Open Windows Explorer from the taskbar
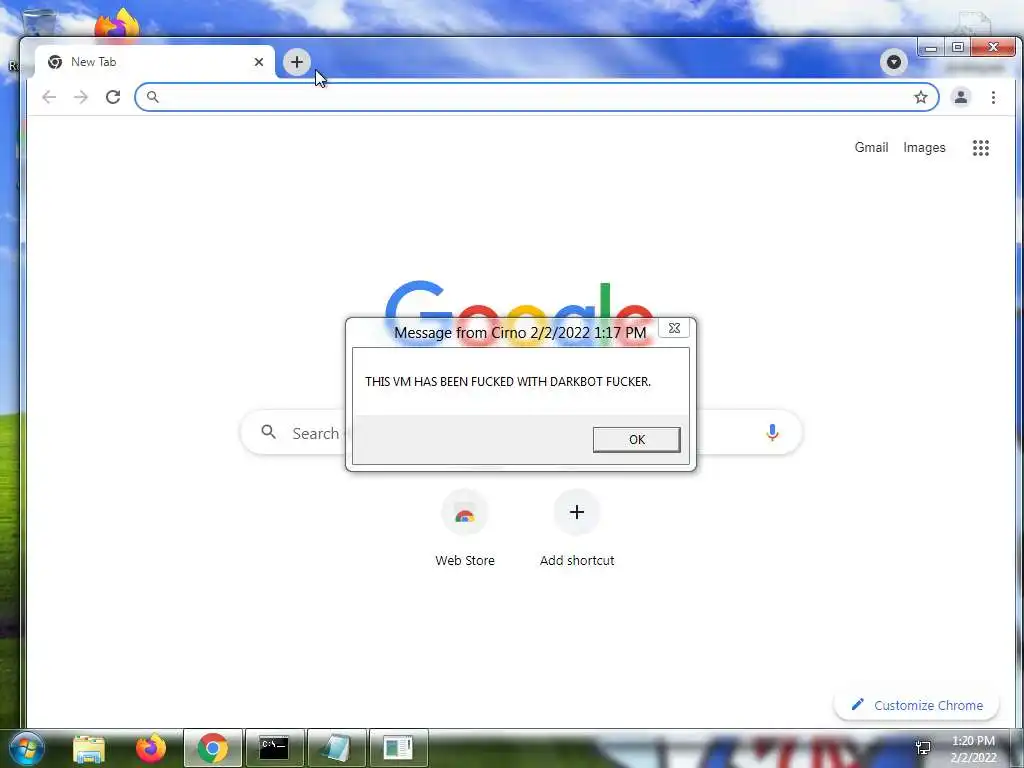This screenshot has height=768, width=1024. 89,748
